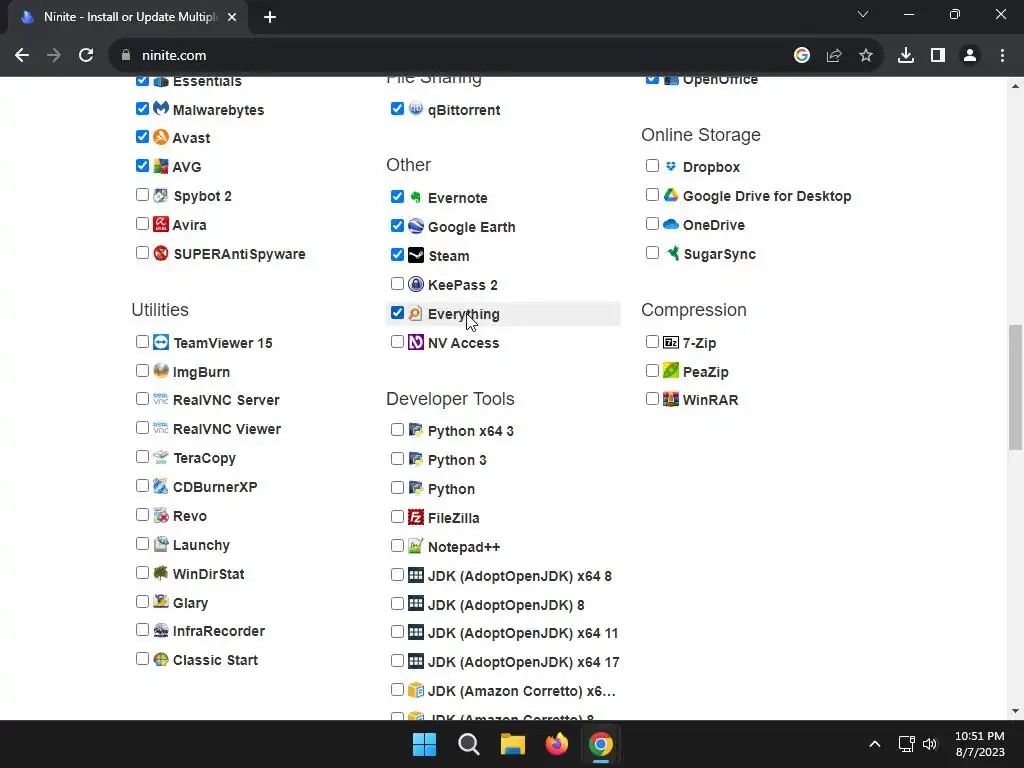Click the share this page button
This screenshot has height=768, width=1024.
point(834,56)
